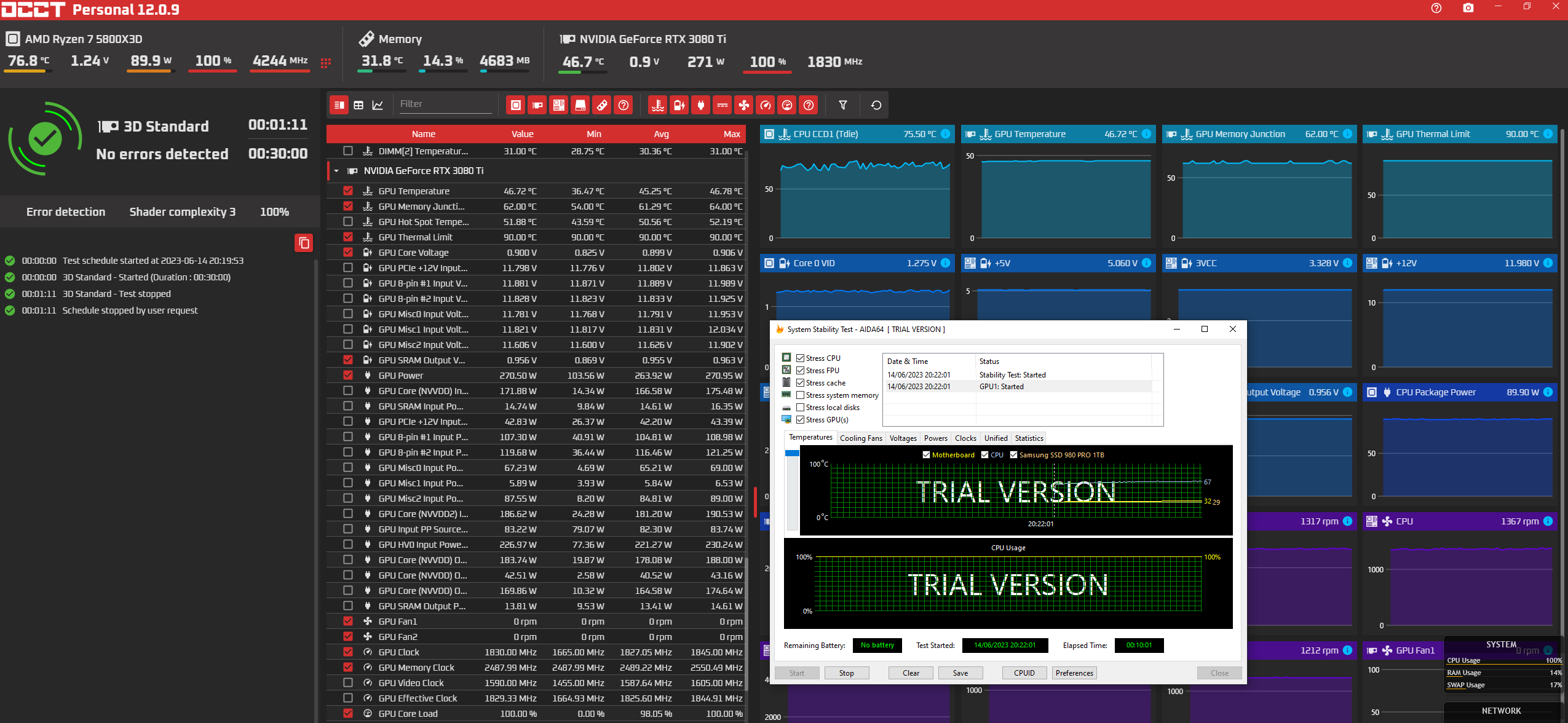Click Clear button in AIDA64 window

click(911, 673)
